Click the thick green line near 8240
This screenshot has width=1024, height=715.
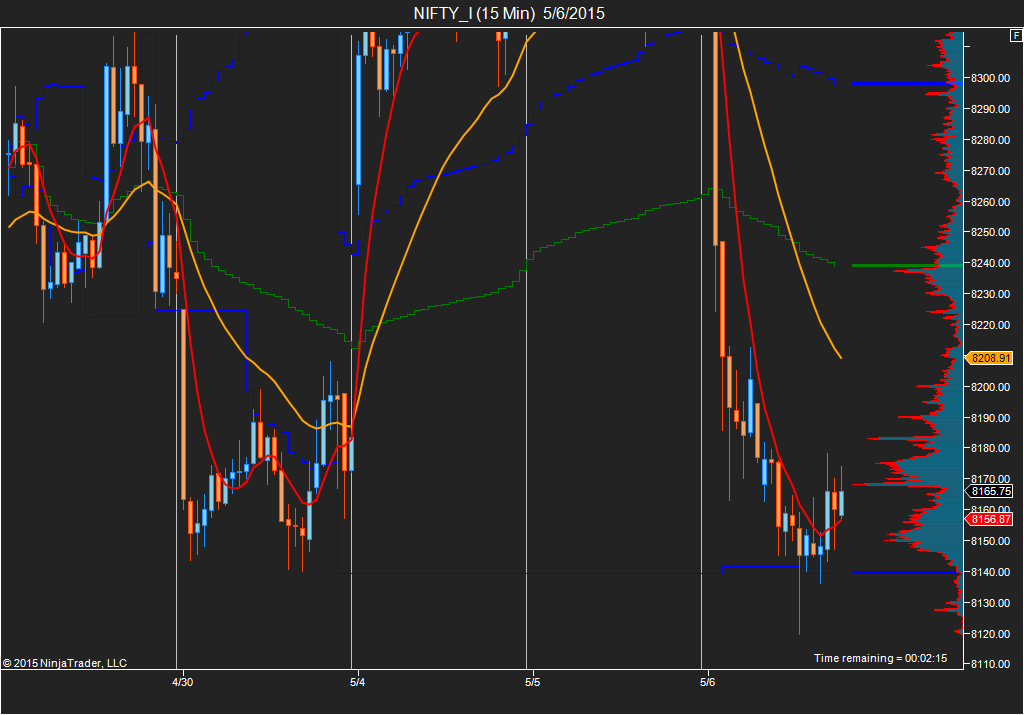(x=907, y=265)
